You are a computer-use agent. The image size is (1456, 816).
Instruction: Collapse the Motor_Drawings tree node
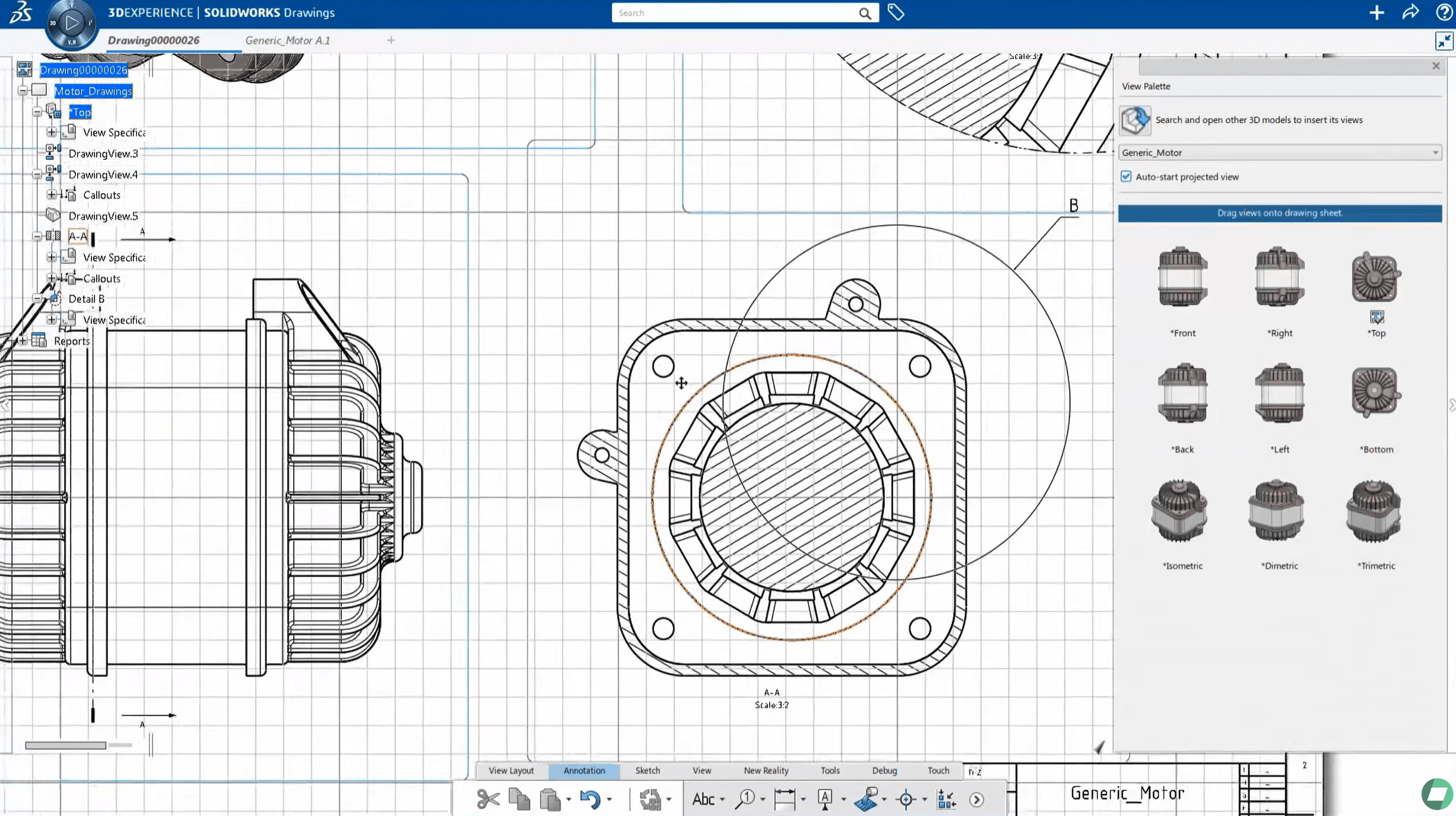(x=23, y=90)
